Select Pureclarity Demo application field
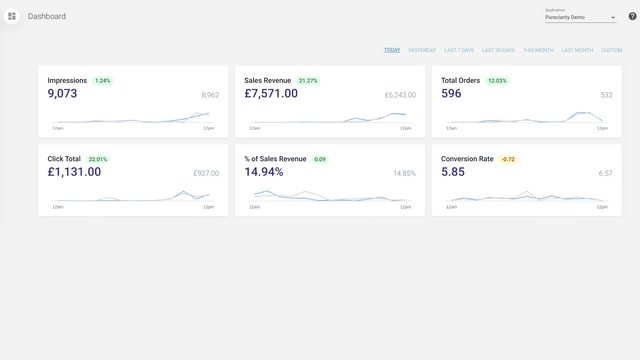 click(x=580, y=17)
